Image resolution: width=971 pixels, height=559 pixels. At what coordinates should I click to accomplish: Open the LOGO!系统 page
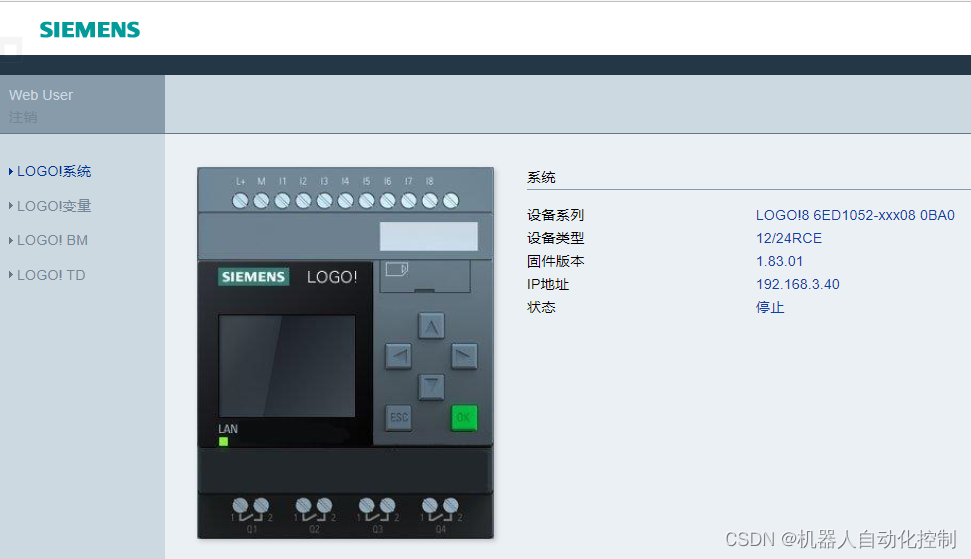click(x=54, y=171)
